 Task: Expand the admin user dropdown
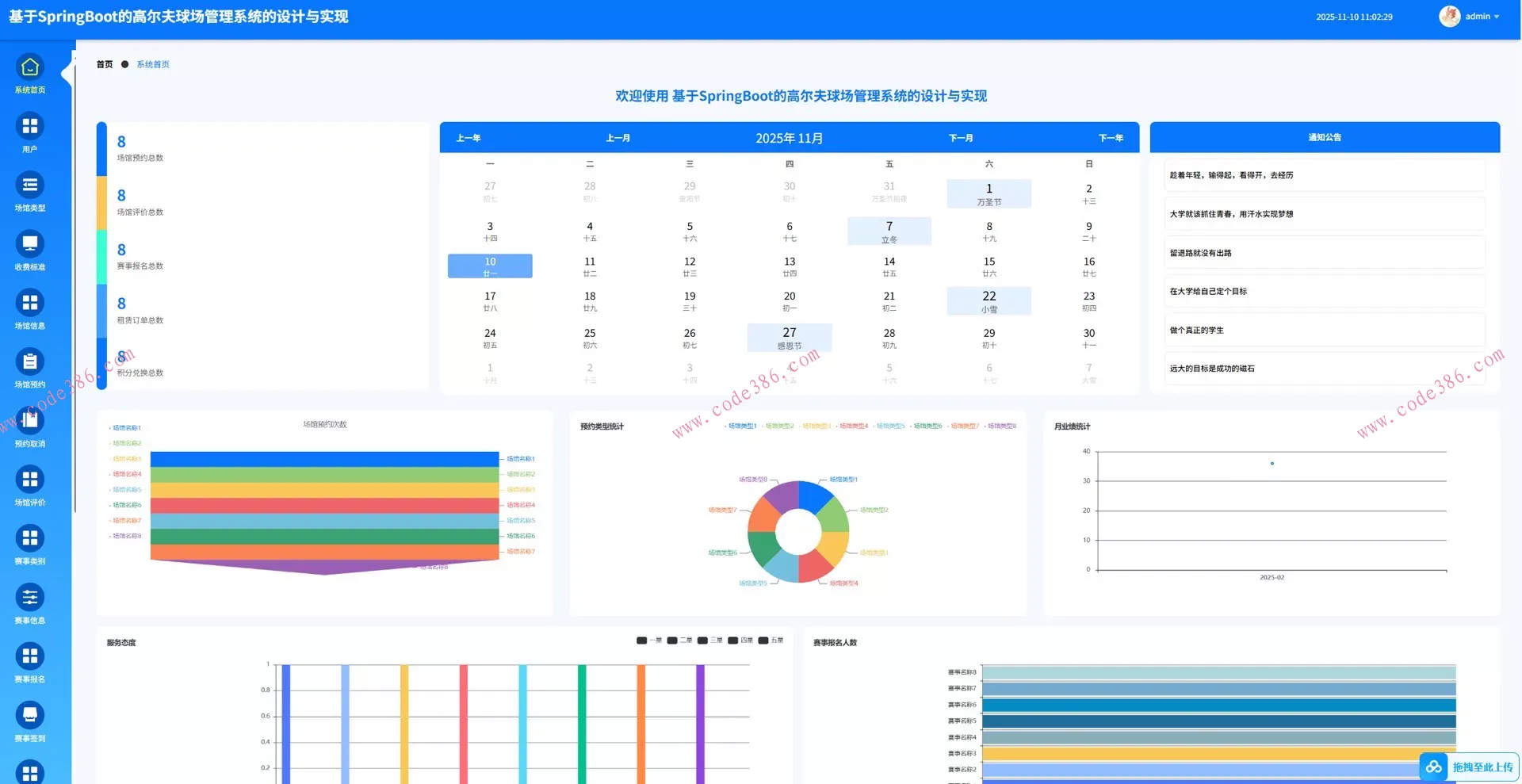[1496, 17]
